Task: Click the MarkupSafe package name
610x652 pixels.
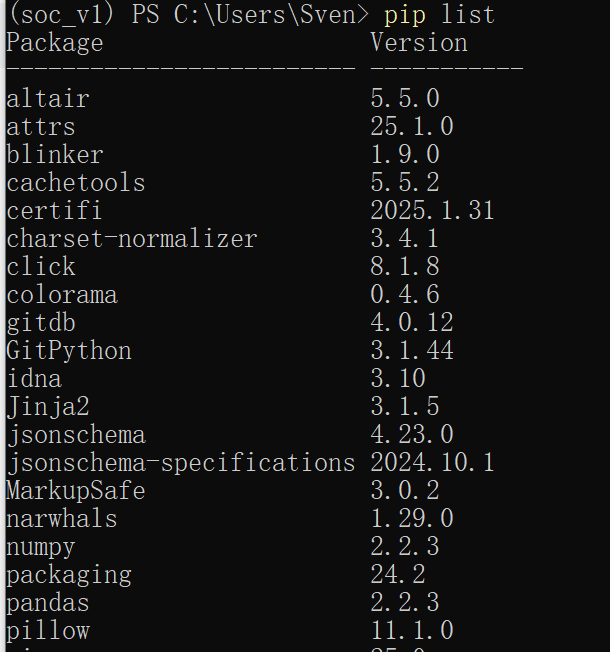Action: [x=76, y=491]
